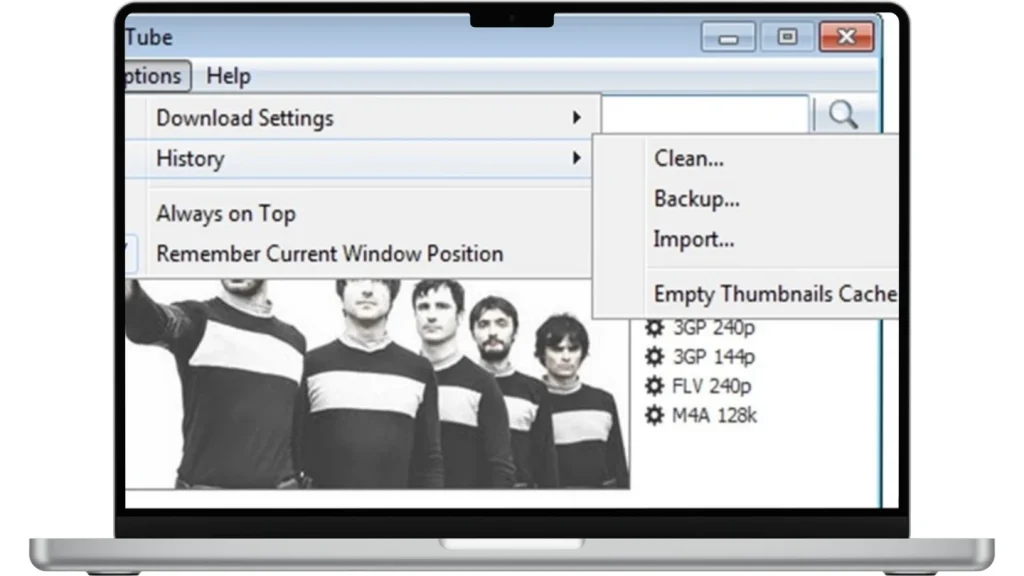Select the M4A 128k gear icon
Viewport: 1024px width, 576px height.
tap(654, 415)
